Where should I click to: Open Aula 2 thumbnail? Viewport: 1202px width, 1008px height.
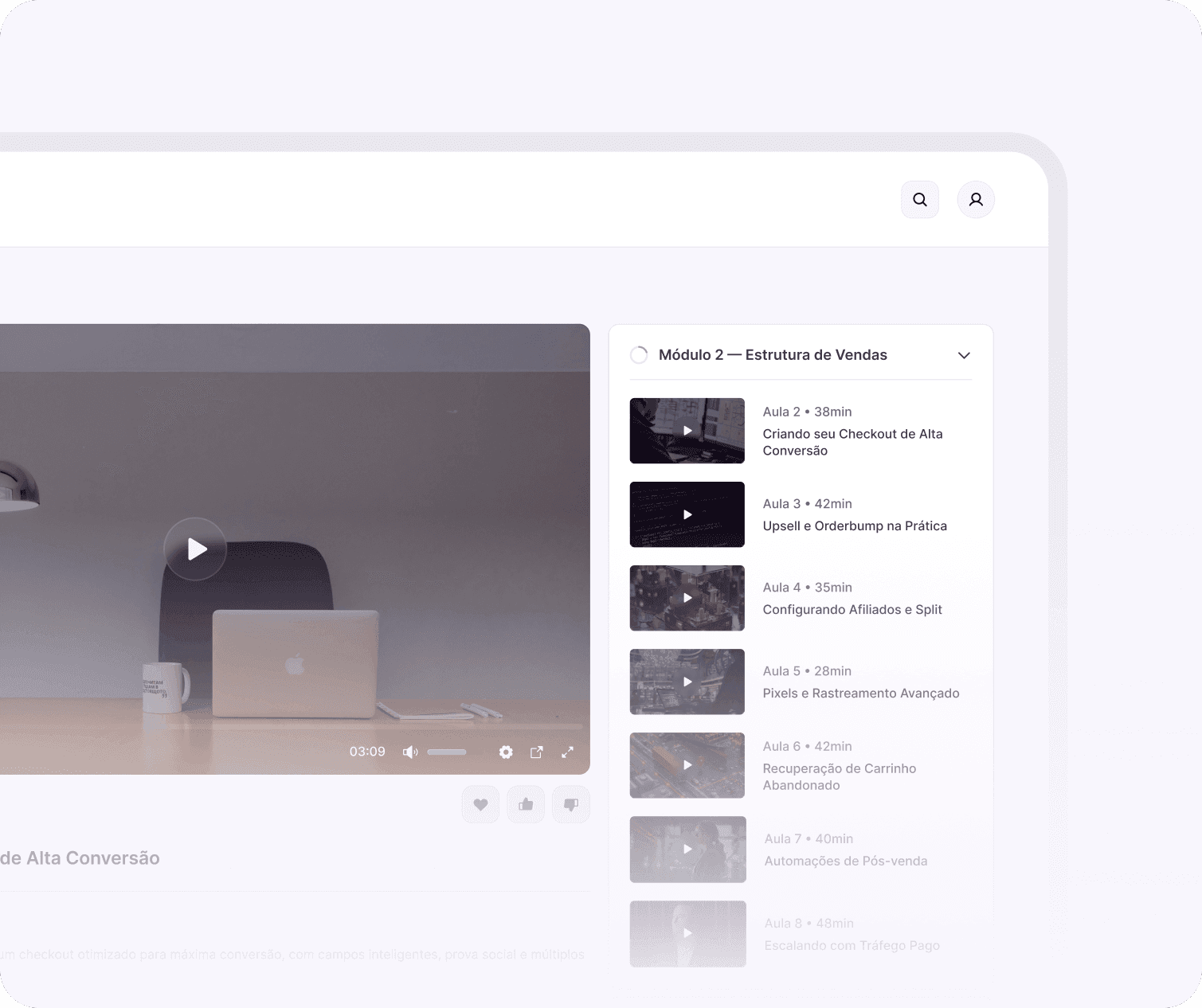(687, 431)
